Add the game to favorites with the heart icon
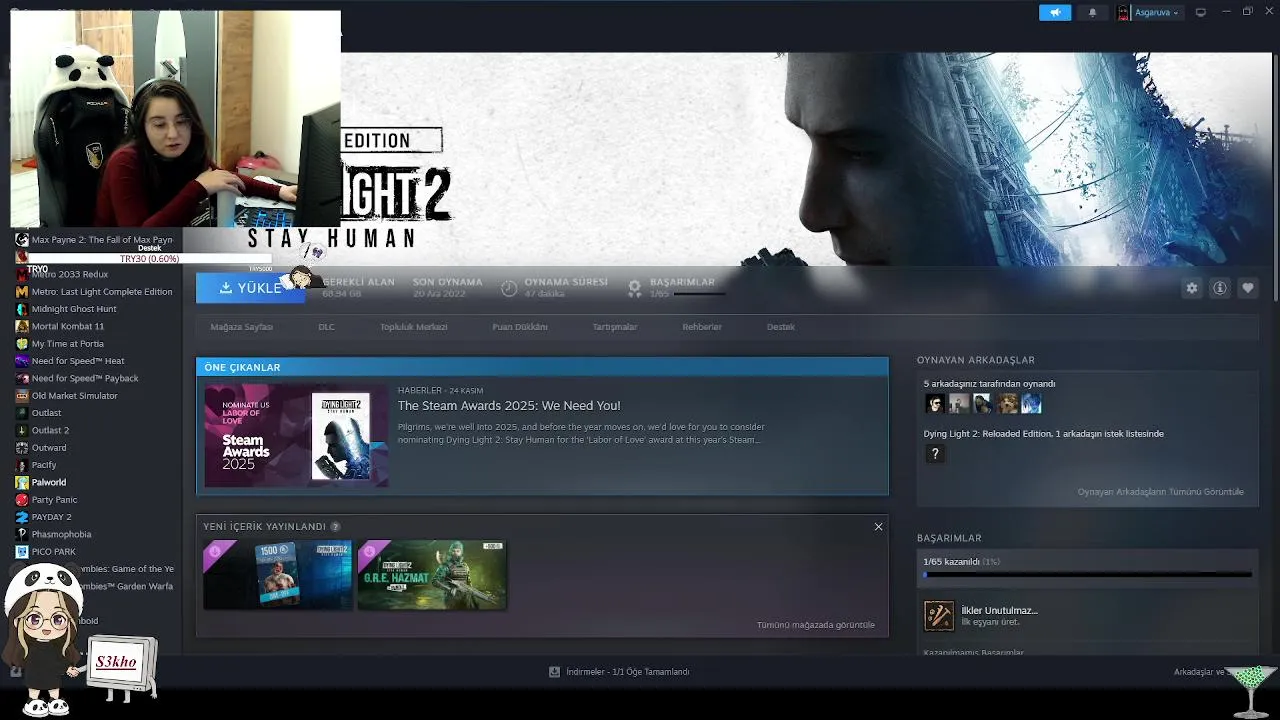Viewport: 1280px width, 720px height. 1248,288
